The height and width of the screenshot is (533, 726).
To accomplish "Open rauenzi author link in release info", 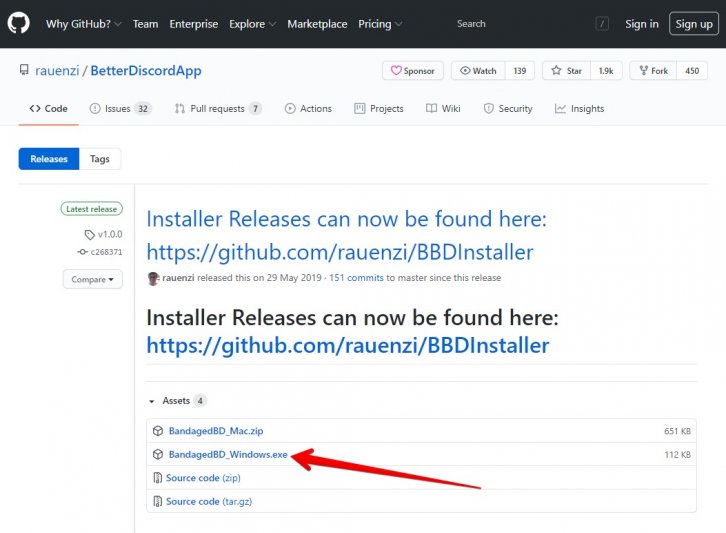I will coord(178,278).
